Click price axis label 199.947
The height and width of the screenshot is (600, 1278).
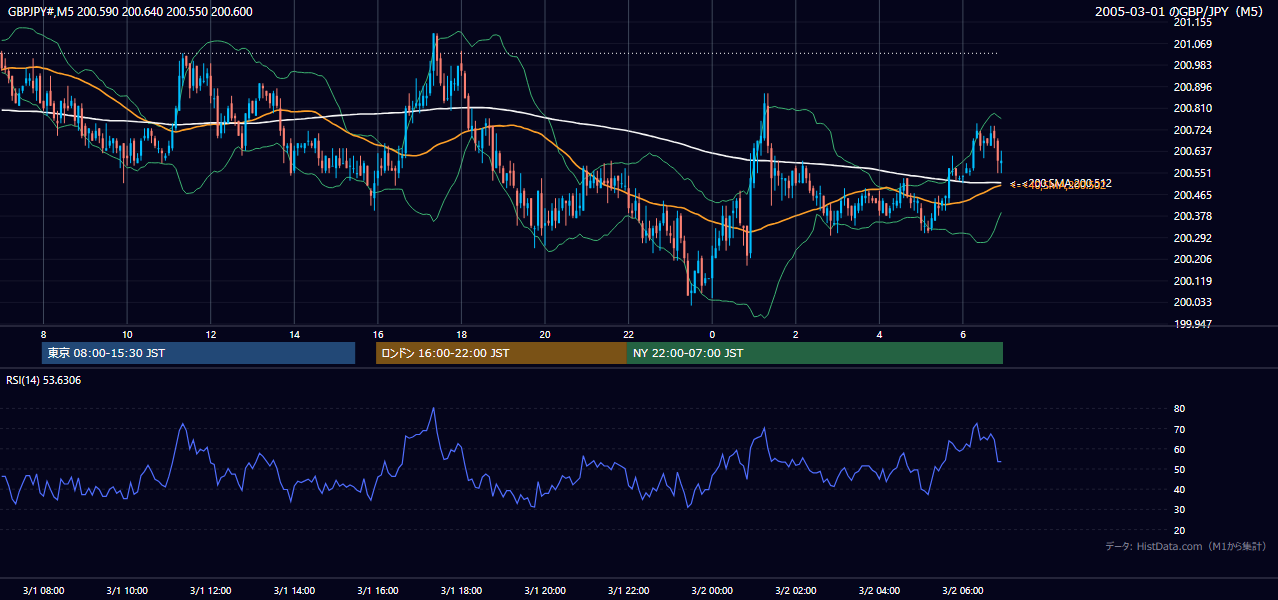click(x=1193, y=324)
